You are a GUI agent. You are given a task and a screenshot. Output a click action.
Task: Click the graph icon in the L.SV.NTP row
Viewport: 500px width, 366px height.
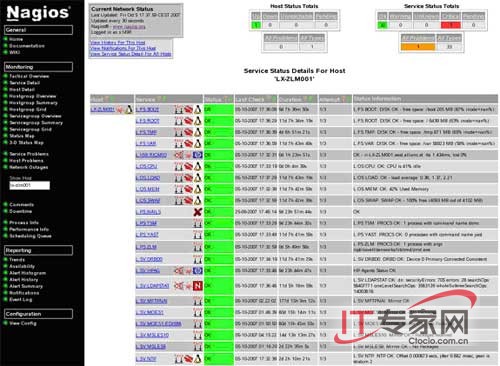click(x=179, y=359)
